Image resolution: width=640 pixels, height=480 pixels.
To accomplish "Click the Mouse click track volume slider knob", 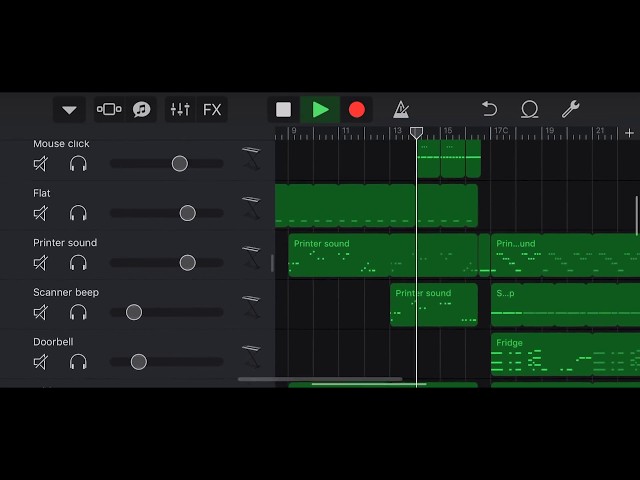I will point(179,163).
